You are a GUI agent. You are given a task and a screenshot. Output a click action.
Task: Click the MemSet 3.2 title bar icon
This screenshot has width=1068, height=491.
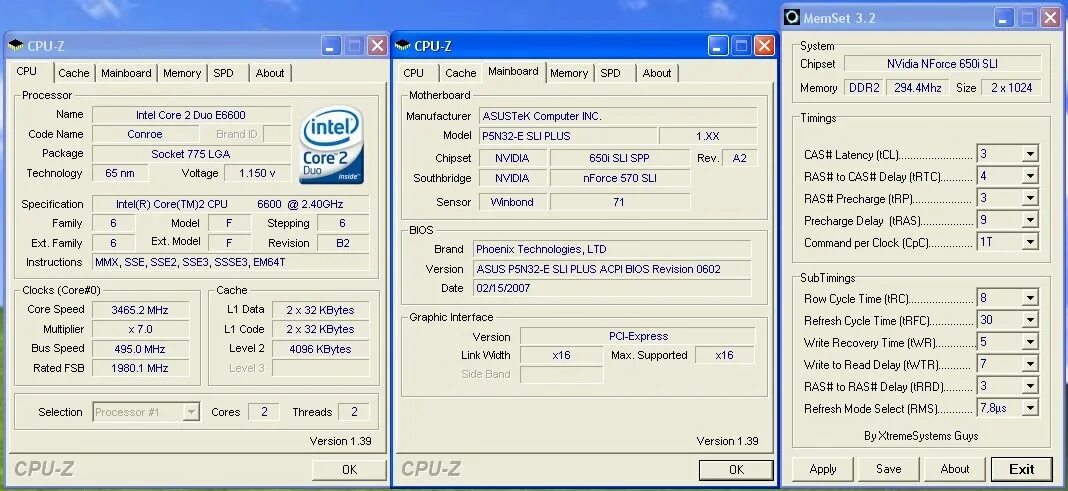click(791, 17)
